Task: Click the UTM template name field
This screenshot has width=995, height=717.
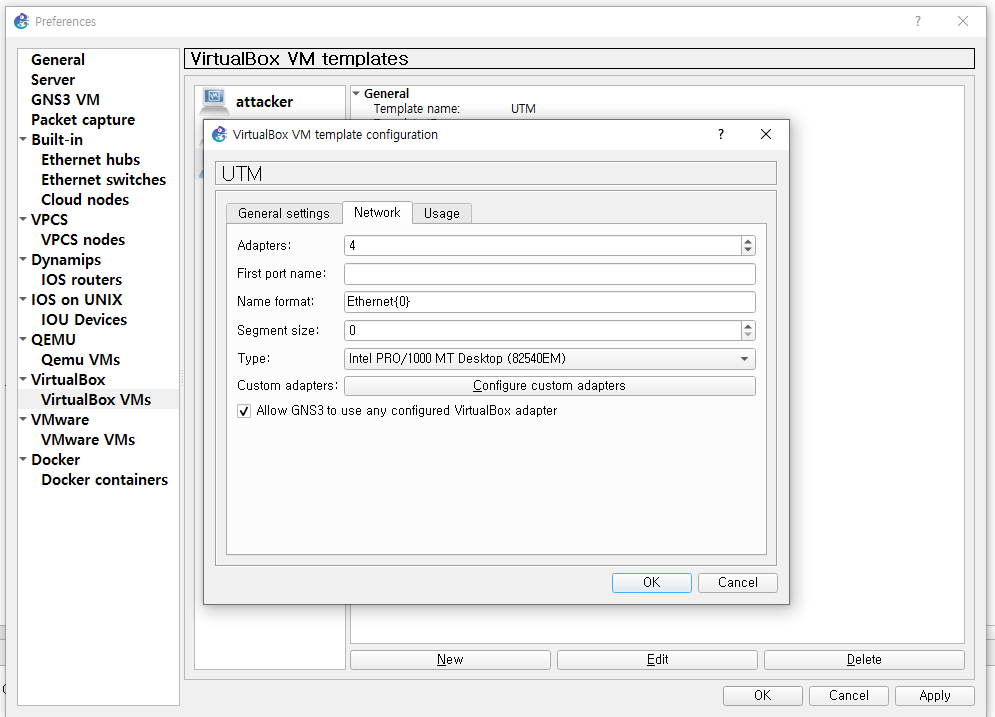Action: click(x=496, y=173)
